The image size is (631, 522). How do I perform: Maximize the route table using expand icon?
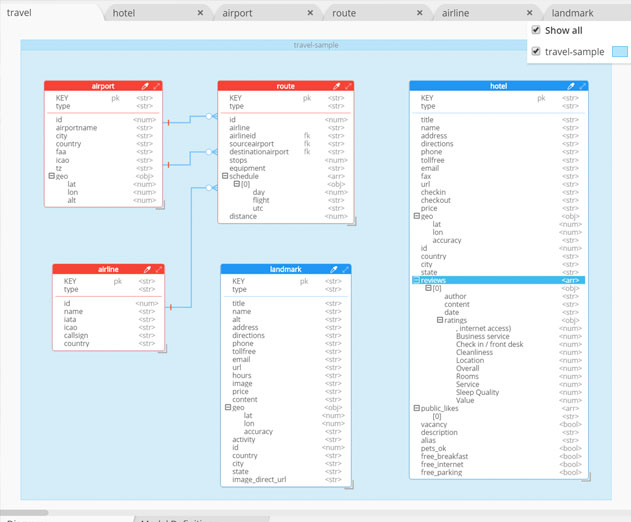point(348,86)
